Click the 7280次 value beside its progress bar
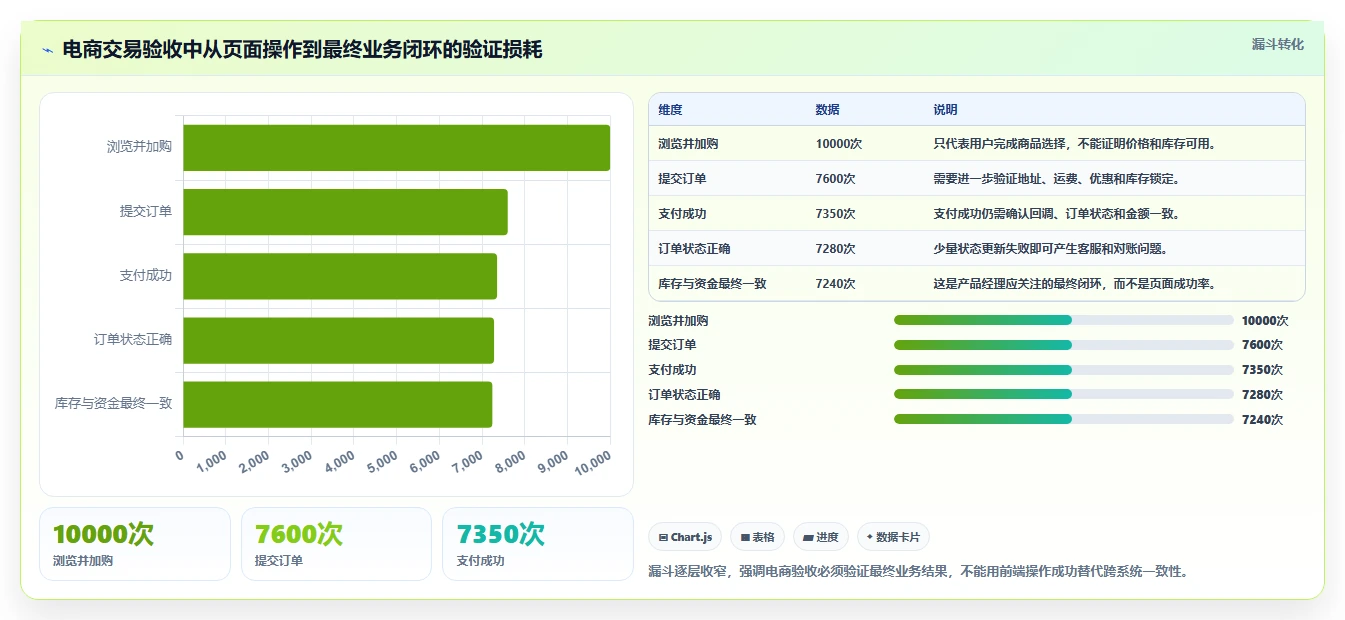The height and width of the screenshot is (620, 1345). click(x=1262, y=395)
